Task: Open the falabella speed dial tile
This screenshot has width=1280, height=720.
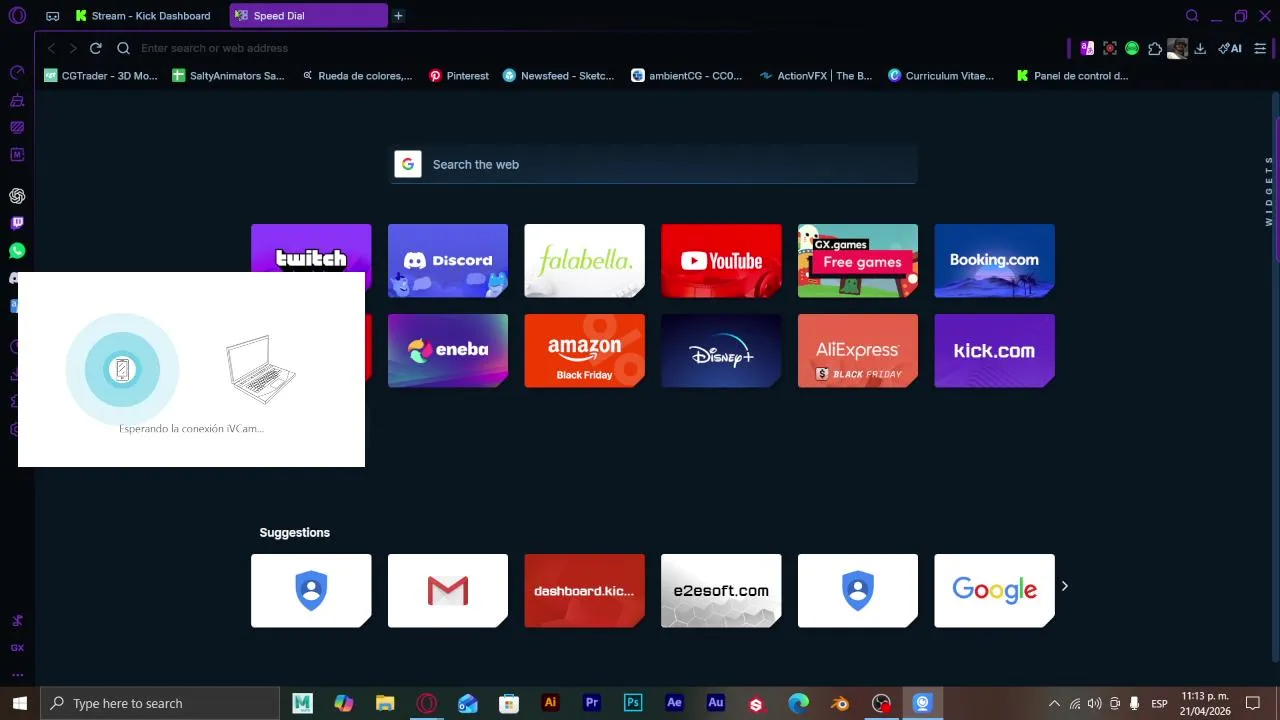Action: coord(584,260)
